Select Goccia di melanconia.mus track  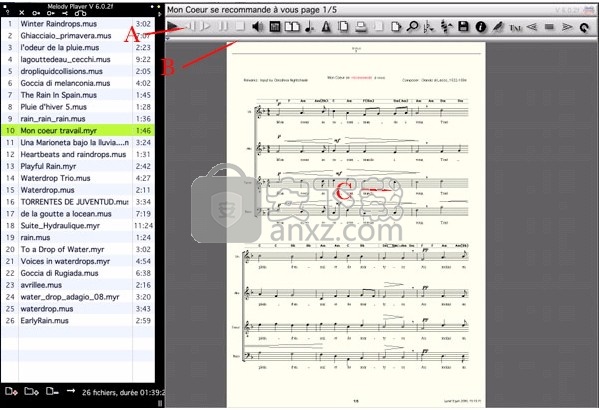[x=78, y=83]
